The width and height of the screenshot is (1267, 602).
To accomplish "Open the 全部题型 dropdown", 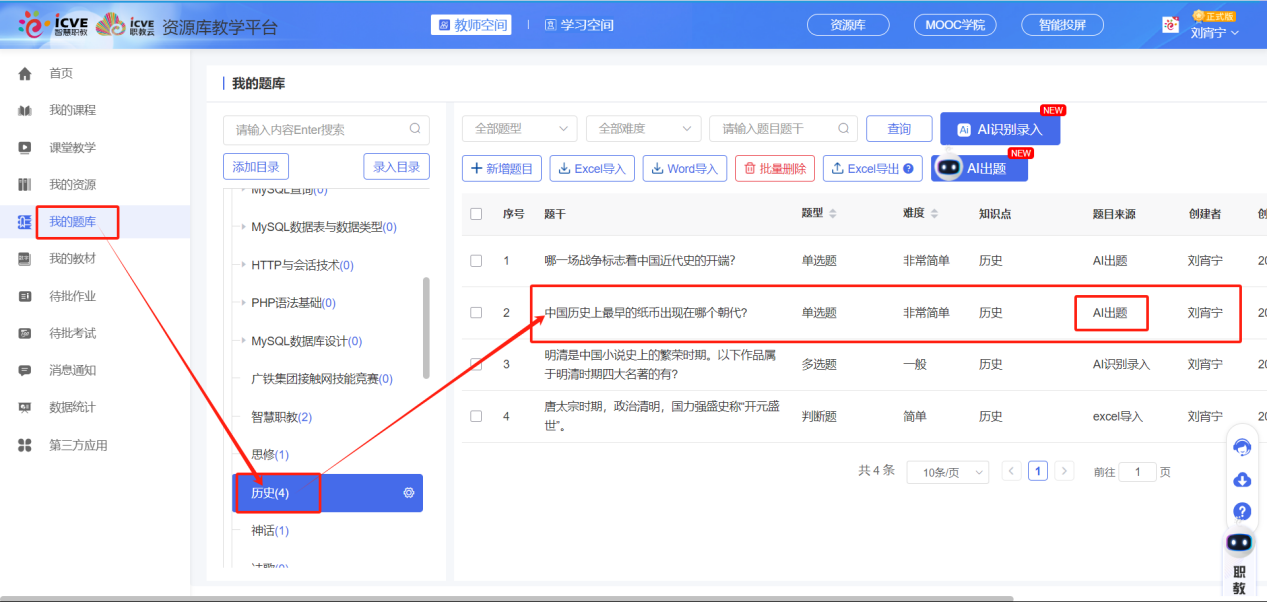I will click(519, 128).
